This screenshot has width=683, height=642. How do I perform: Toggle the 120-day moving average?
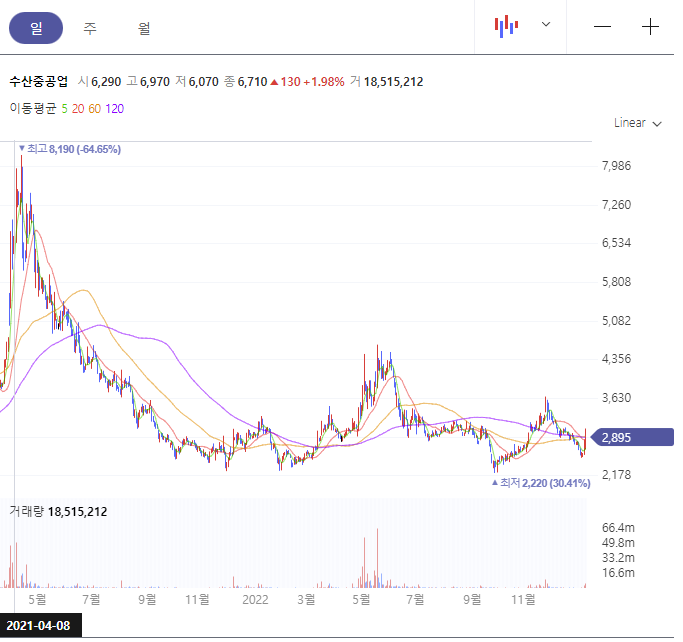pyautogui.click(x=115, y=109)
